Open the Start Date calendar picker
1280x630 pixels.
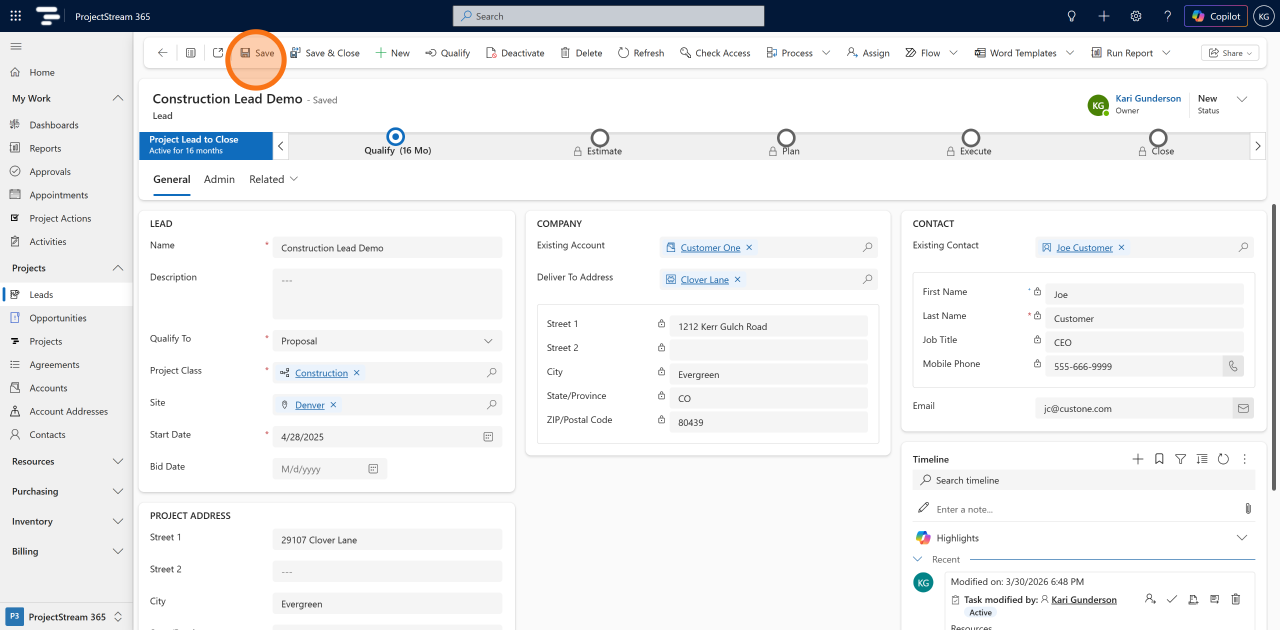(488, 437)
